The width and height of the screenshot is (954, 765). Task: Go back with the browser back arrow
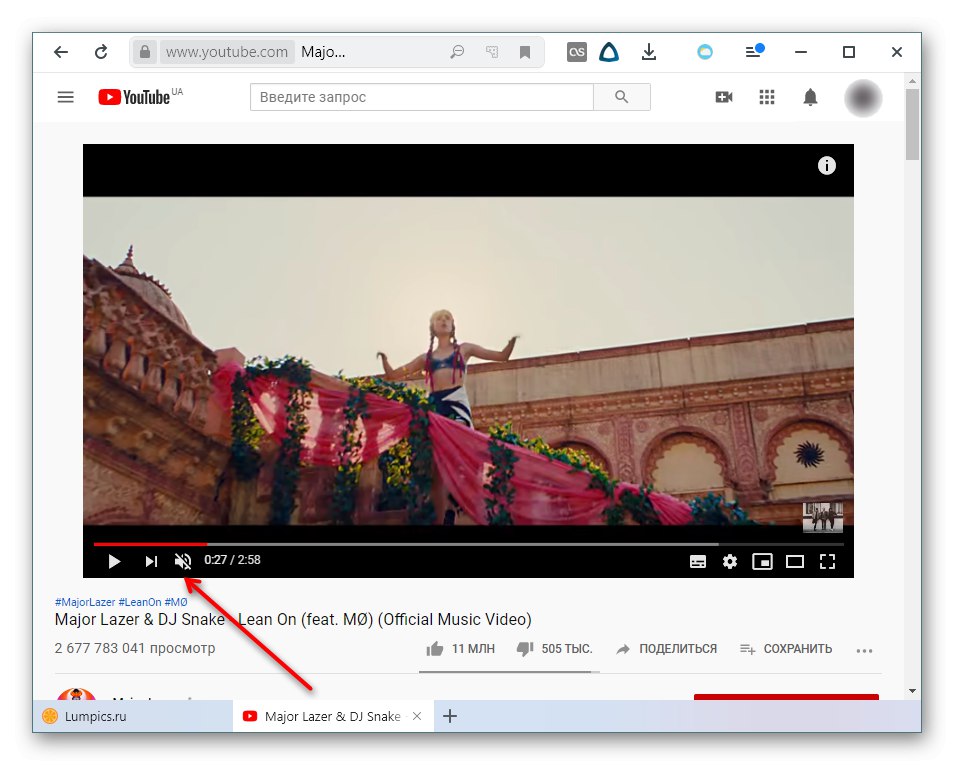(61, 52)
